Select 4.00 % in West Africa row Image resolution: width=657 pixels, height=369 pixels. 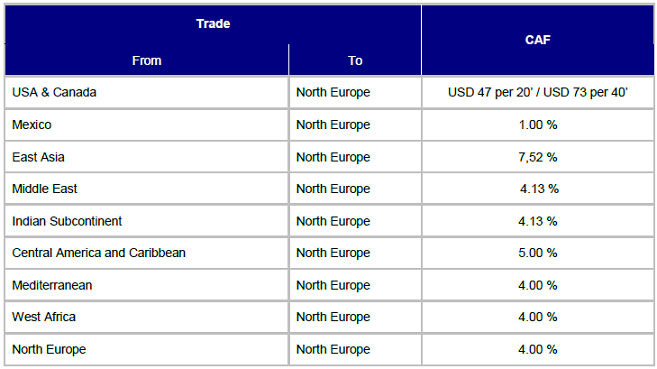538,317
